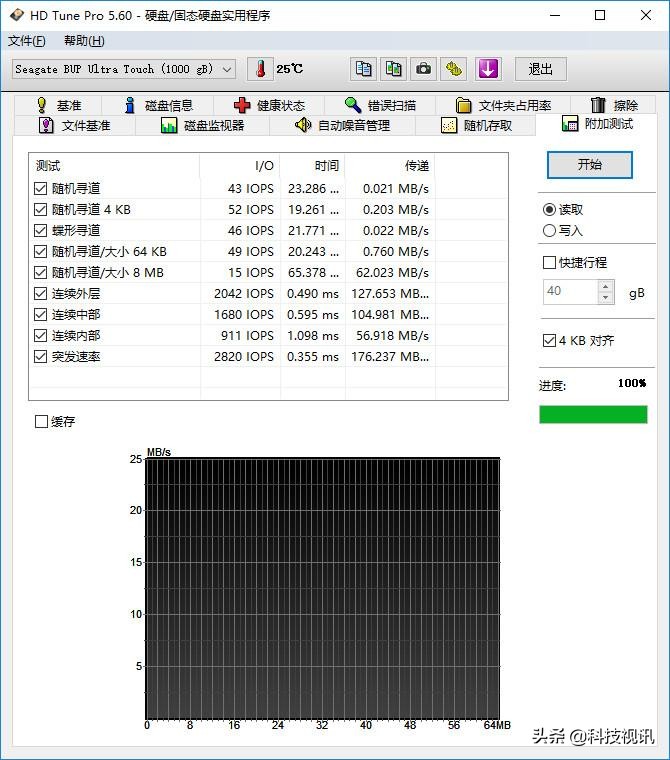
Task: Click the thermometer temperature icon
Action: 260,69
